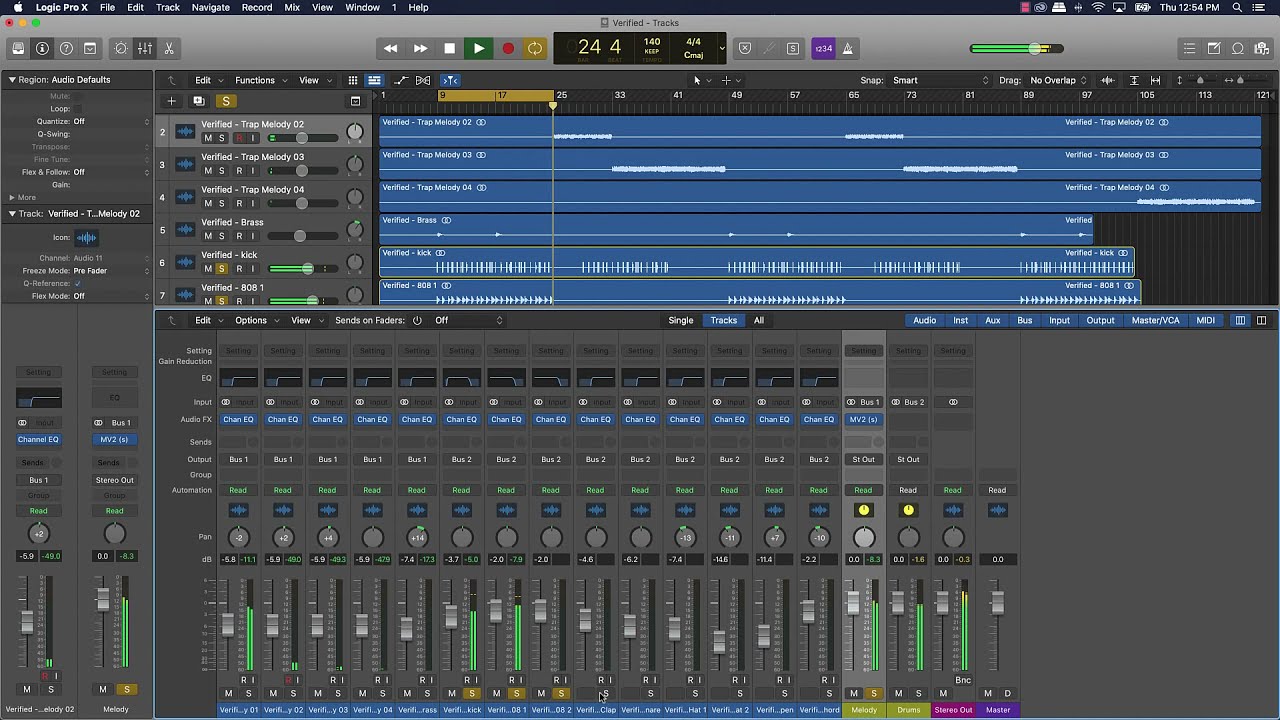Open the Library panel icon
This screenshot has width=1280, height=720.
[18, 48]
